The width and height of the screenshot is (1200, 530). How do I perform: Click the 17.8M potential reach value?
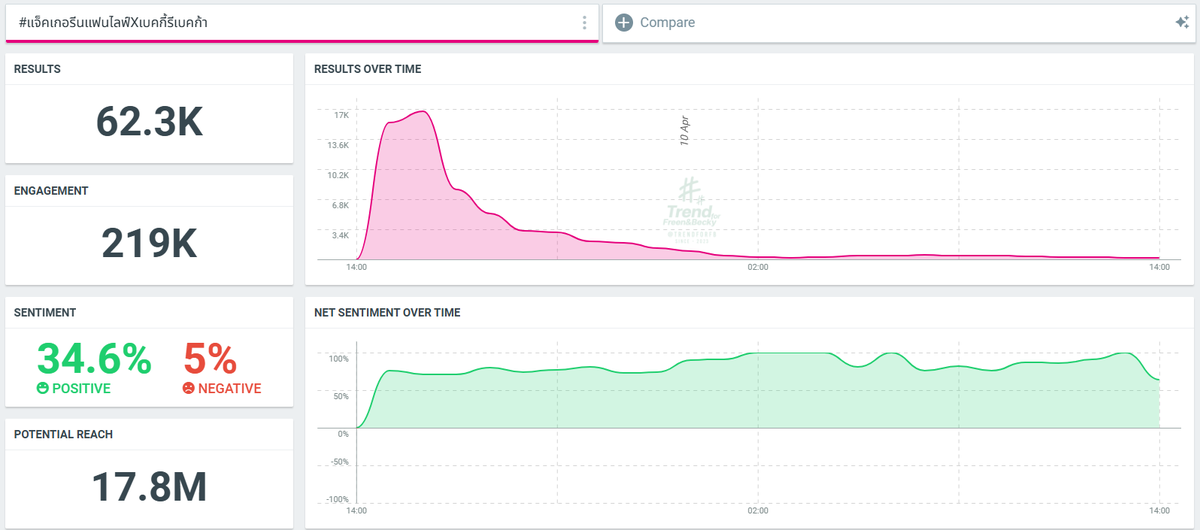coord(149,487)
